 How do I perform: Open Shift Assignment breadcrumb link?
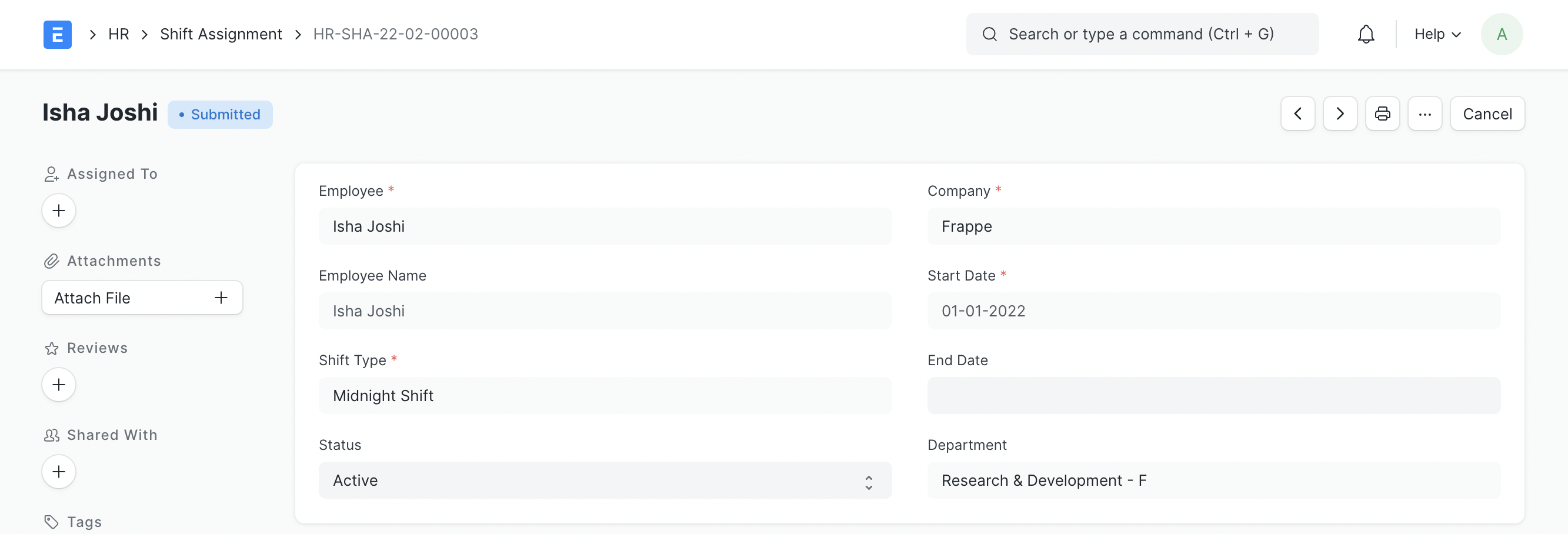(x=221, y=34)
